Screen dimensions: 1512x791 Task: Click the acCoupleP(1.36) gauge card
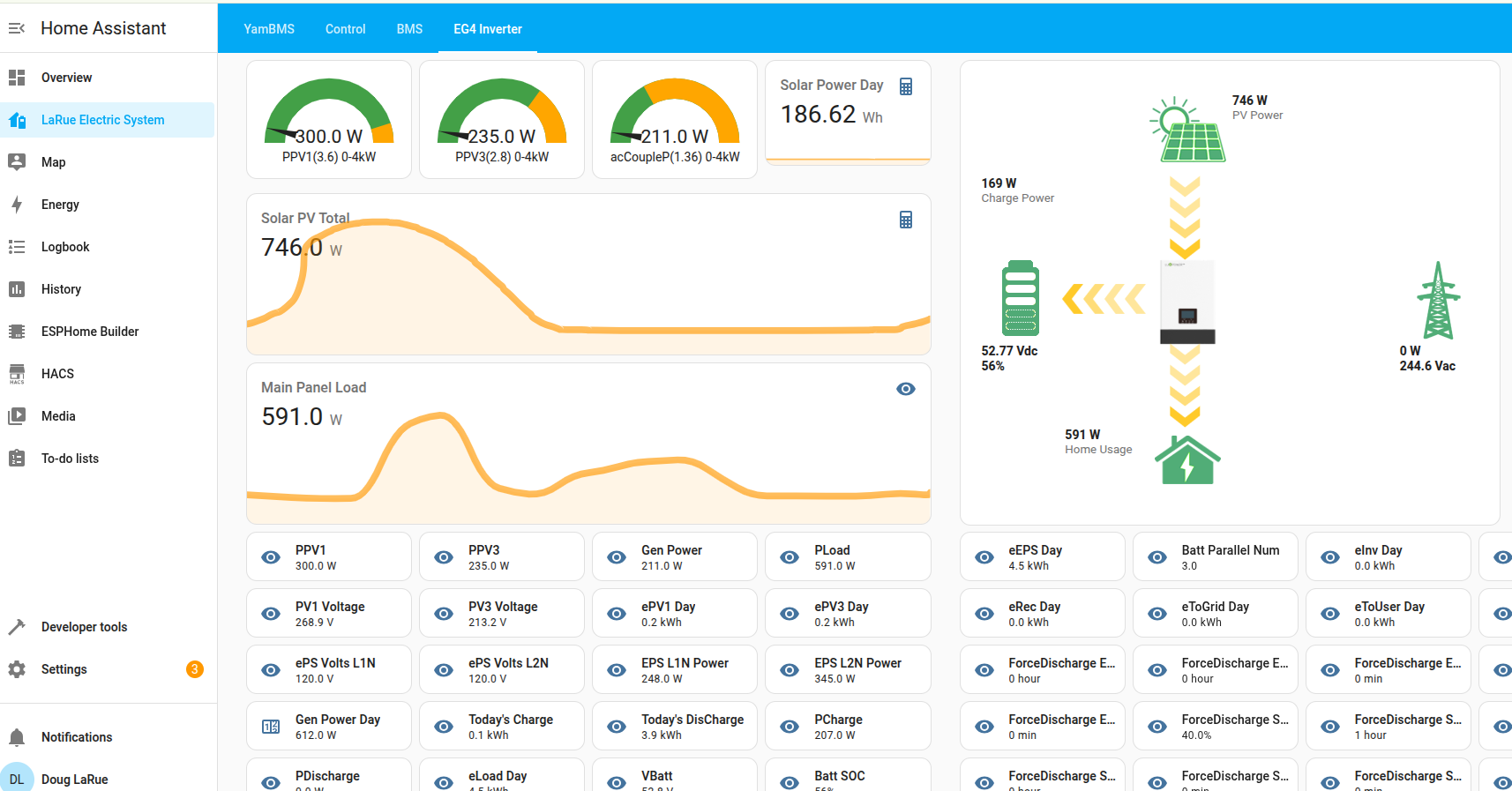[x=675, y=120]
